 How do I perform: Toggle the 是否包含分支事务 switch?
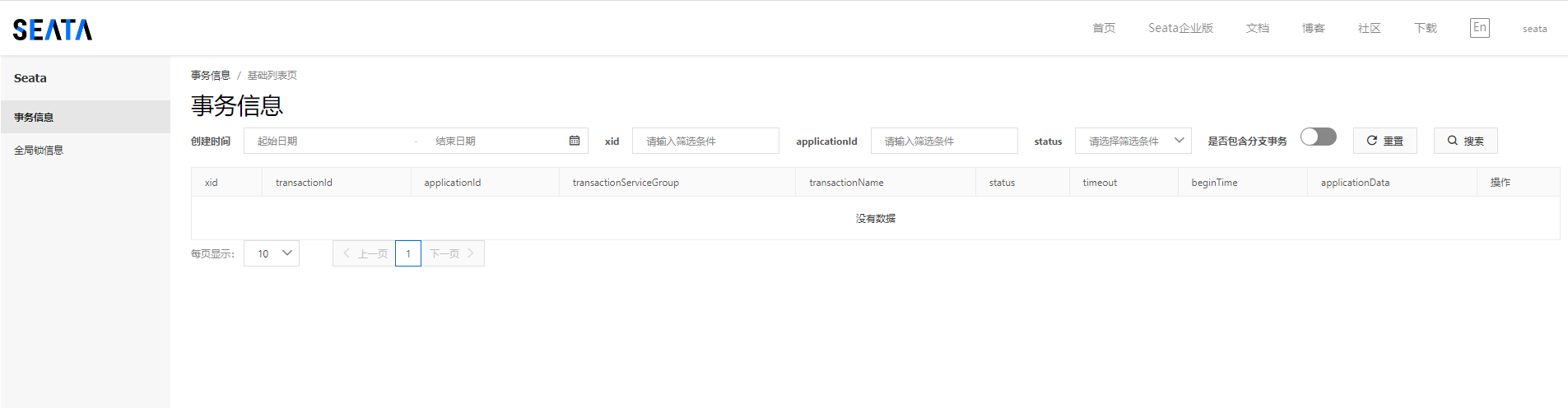coord(1318,137)
